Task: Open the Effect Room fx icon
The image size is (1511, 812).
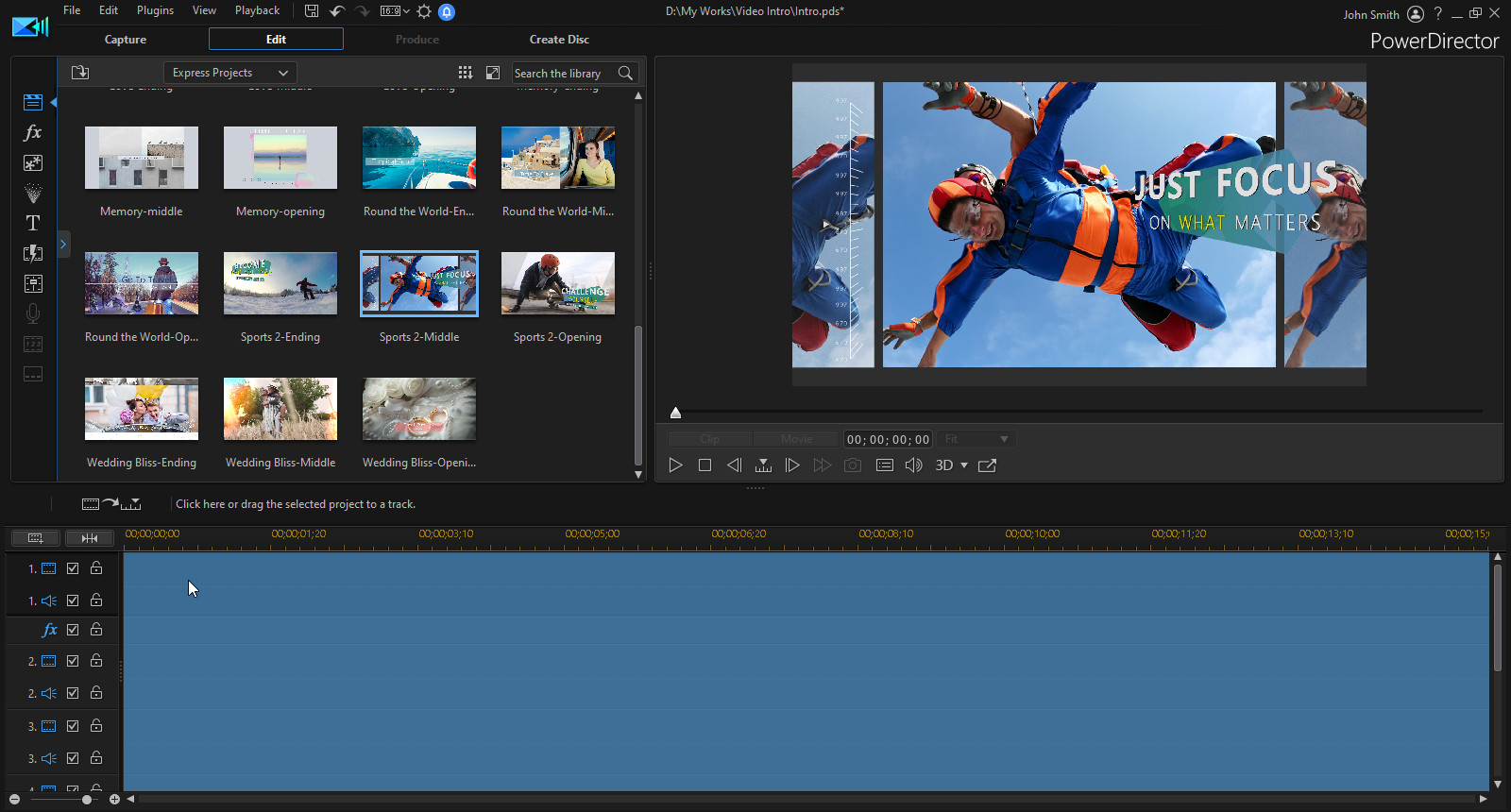Action: 33,132
